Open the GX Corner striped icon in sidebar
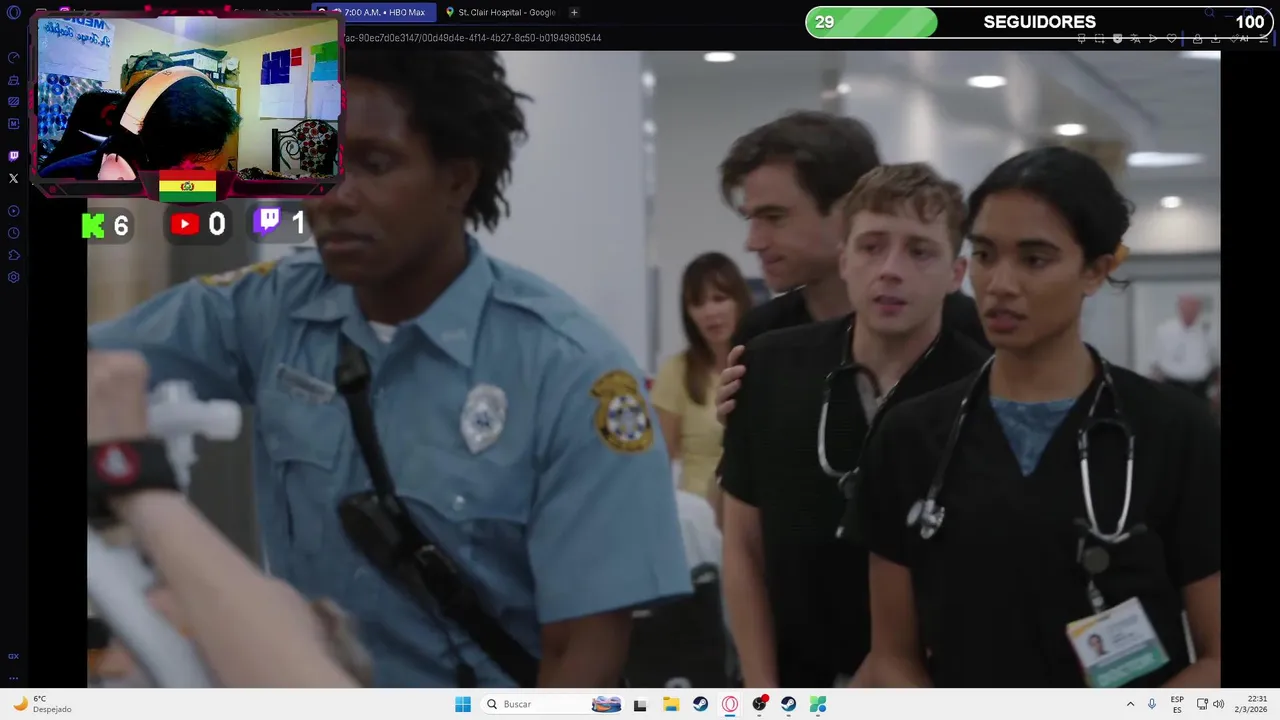The image size is (1280, 720). pos(13,102)
